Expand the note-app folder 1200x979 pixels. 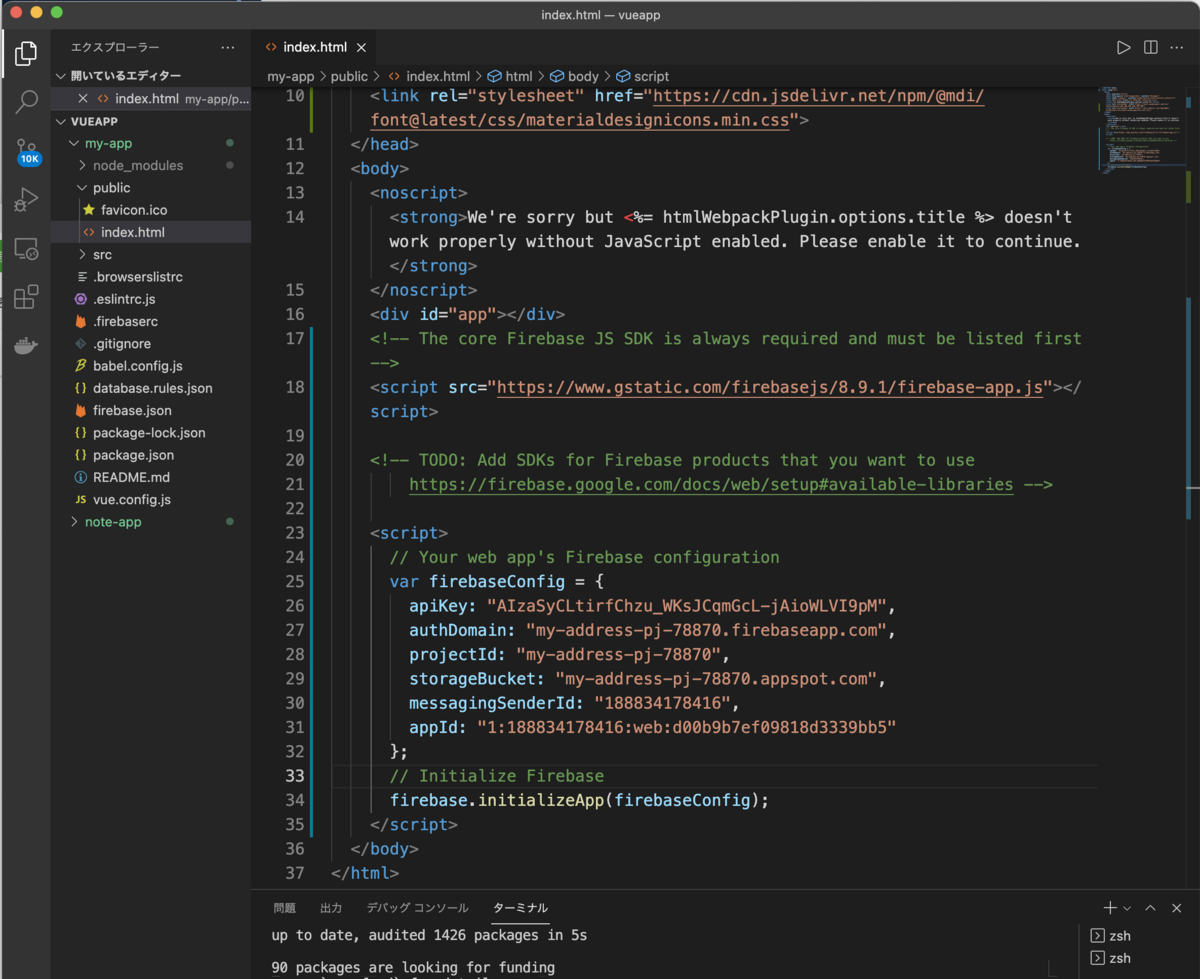[112, 522]
